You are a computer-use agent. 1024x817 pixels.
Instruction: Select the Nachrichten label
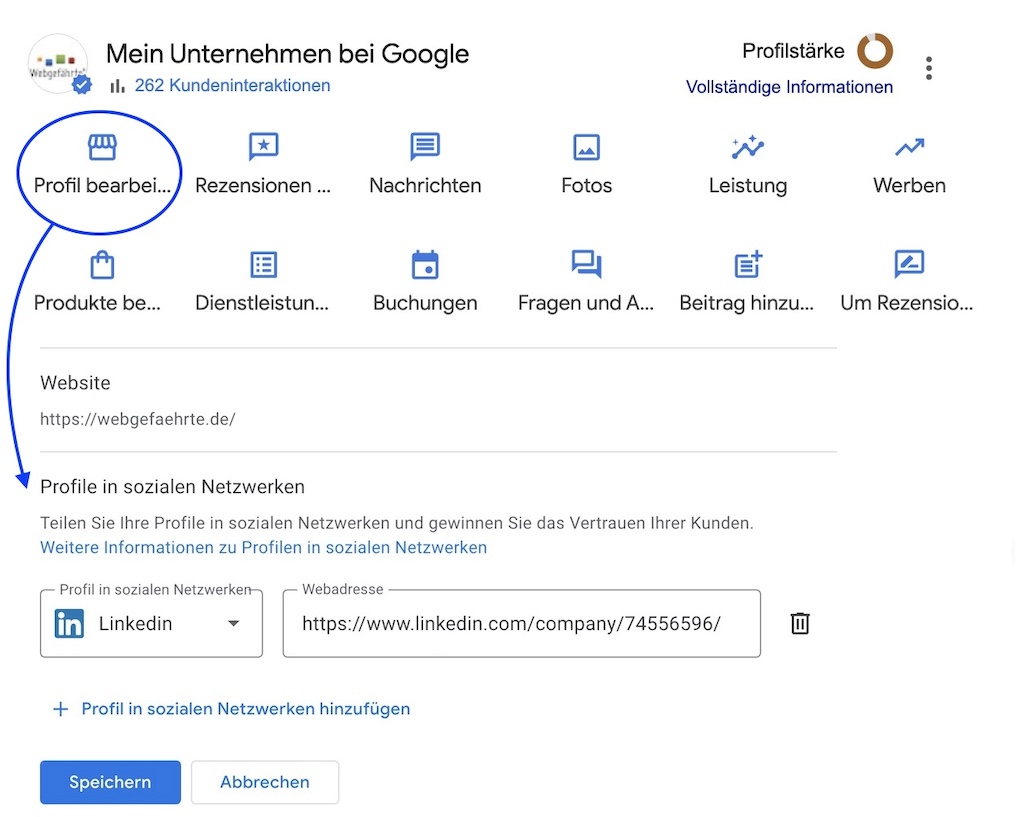[x=425, y=185]
